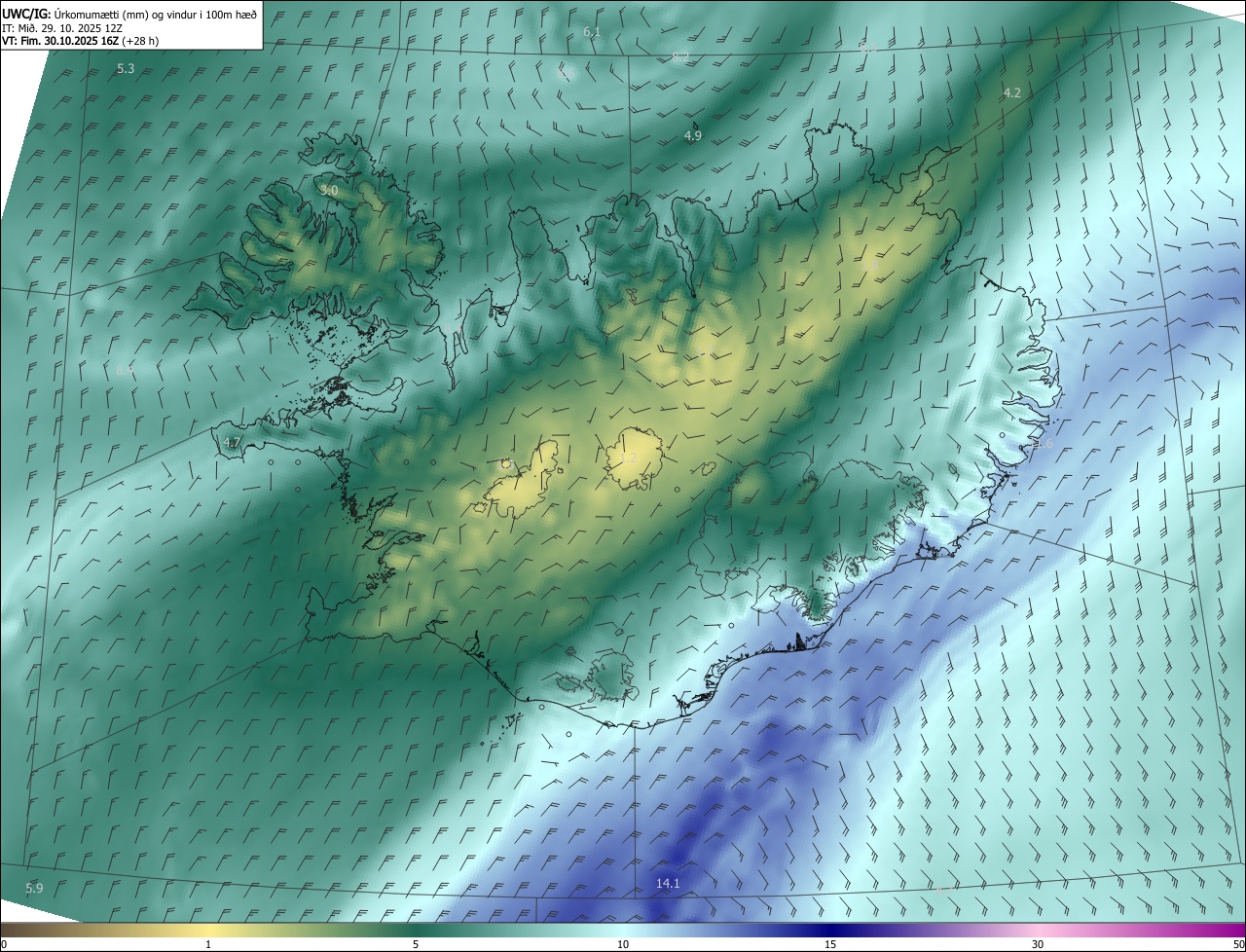This screenshot has width=1246, height=952.
Task: Click the 15 tick on the color scale
Action: (830, 944)
